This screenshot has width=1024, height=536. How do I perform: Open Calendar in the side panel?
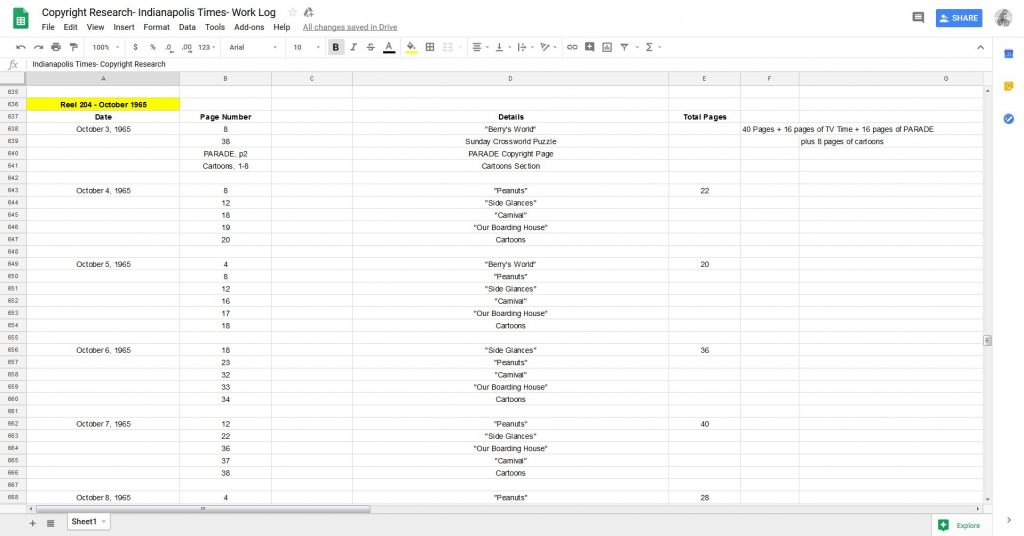point(1008,54)
